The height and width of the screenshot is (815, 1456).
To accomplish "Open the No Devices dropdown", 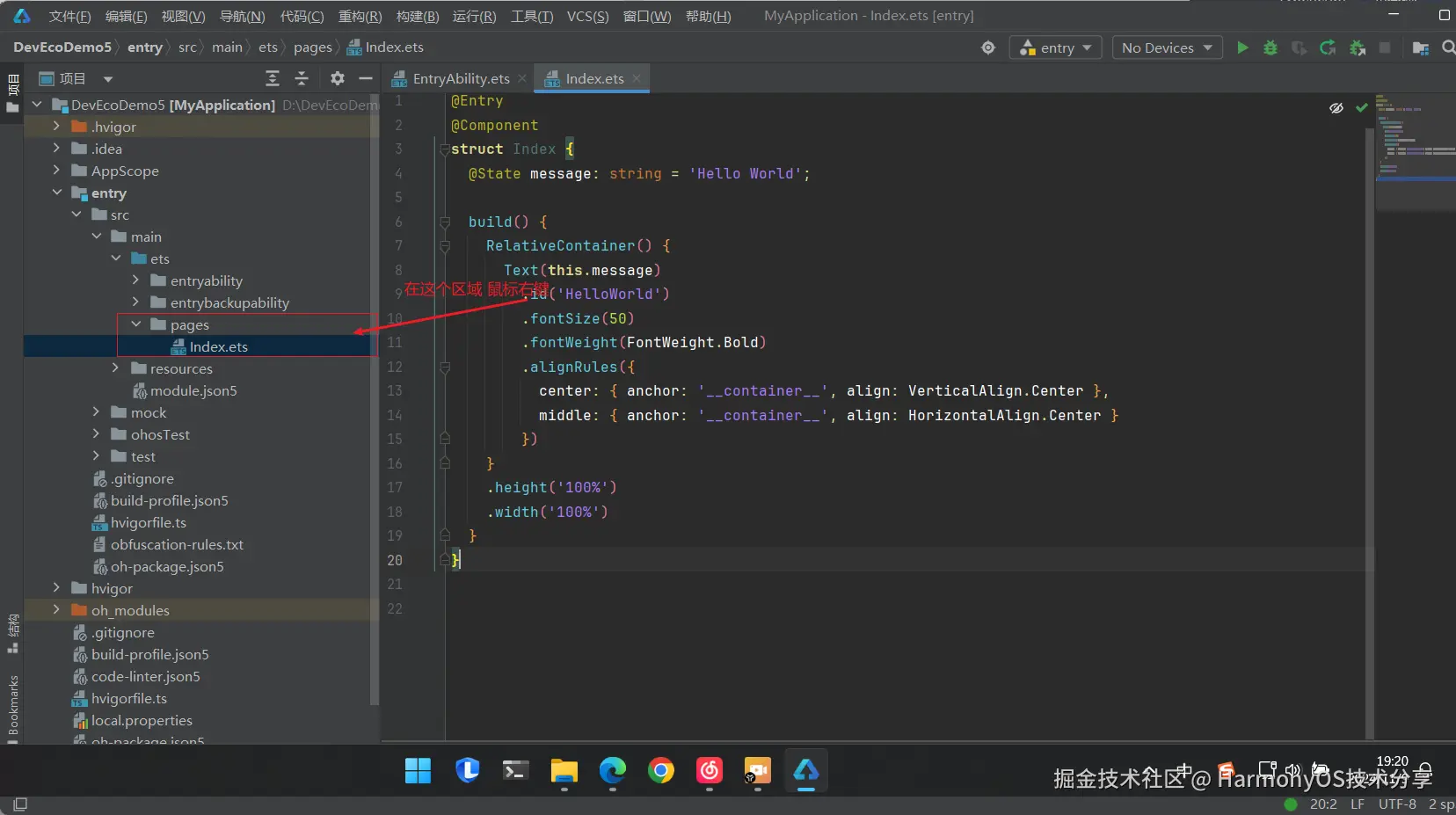I will coord(1167,47).
